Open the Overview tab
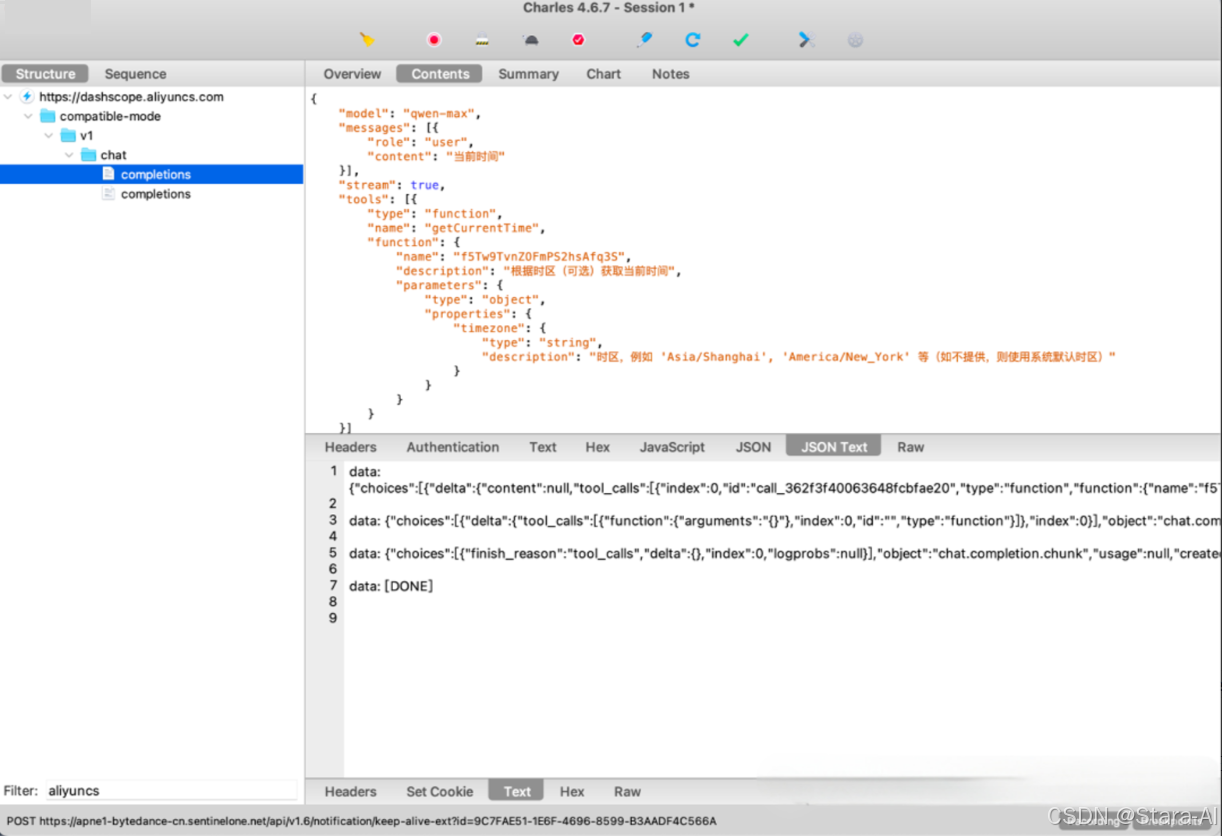Viewport: 1222px width, 836px height. (x=352, y=74)
